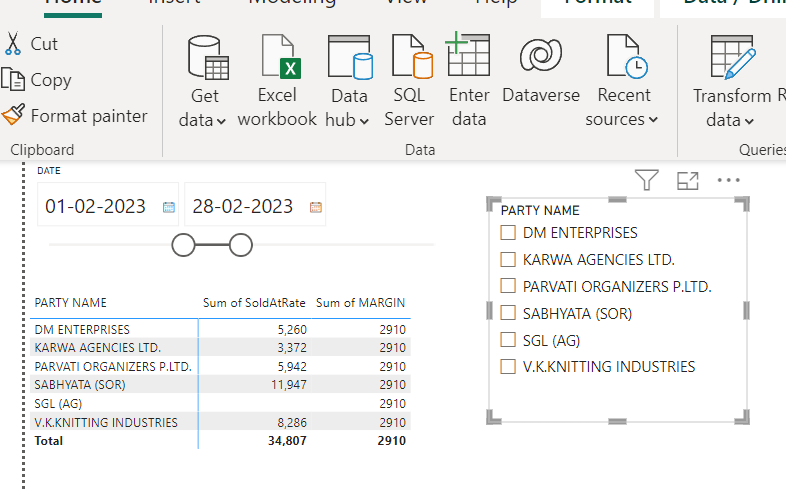Screen dimensions: 786x489
Task: Select SABHYATA (SOR) table row
Action: tap(221, 384)
